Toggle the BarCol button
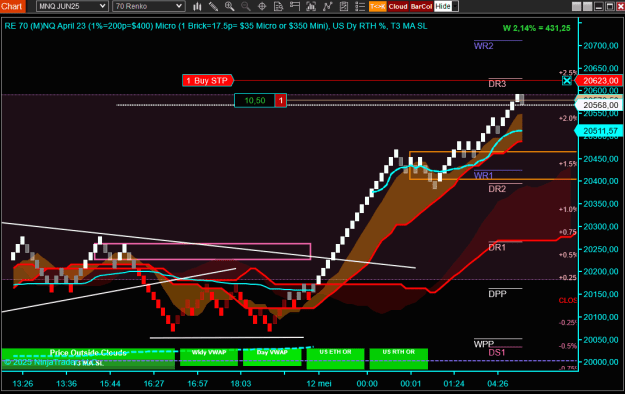 click(421, 6)
